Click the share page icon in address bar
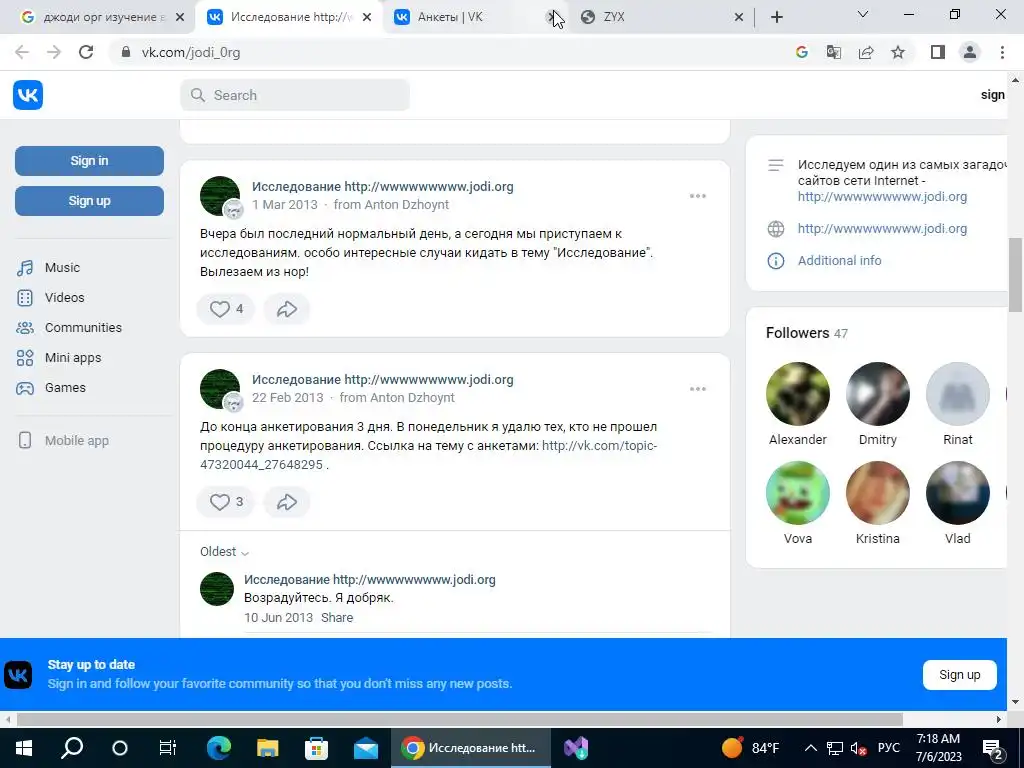The height and width of the screenshot is (768, 1024). 866,52
